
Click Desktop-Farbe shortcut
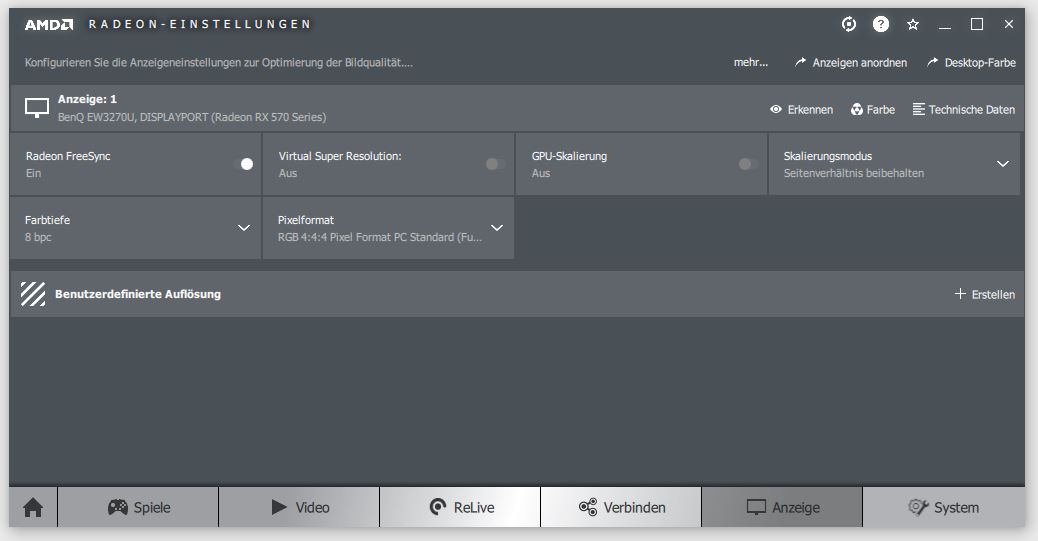pos(971,62)
